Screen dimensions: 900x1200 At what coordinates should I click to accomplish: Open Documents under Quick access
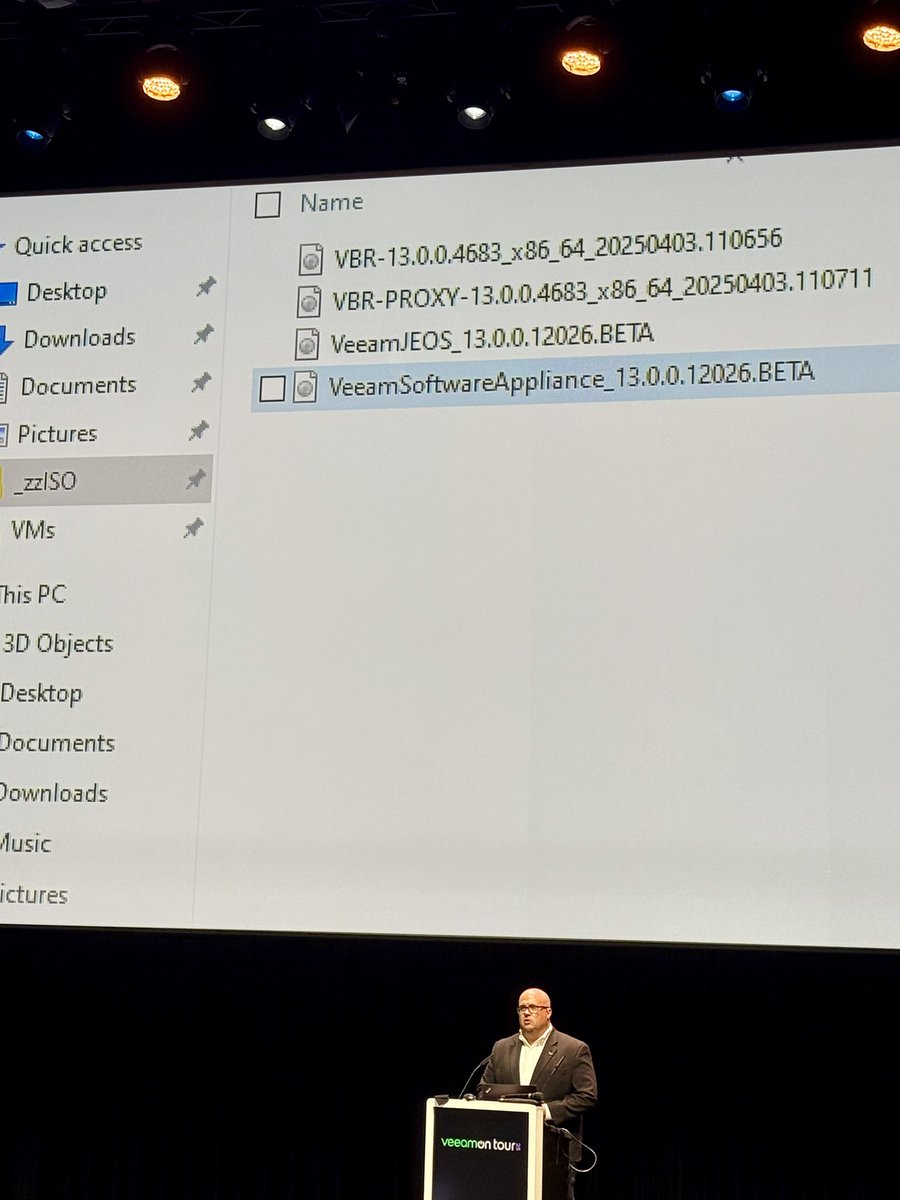[78, 385]
